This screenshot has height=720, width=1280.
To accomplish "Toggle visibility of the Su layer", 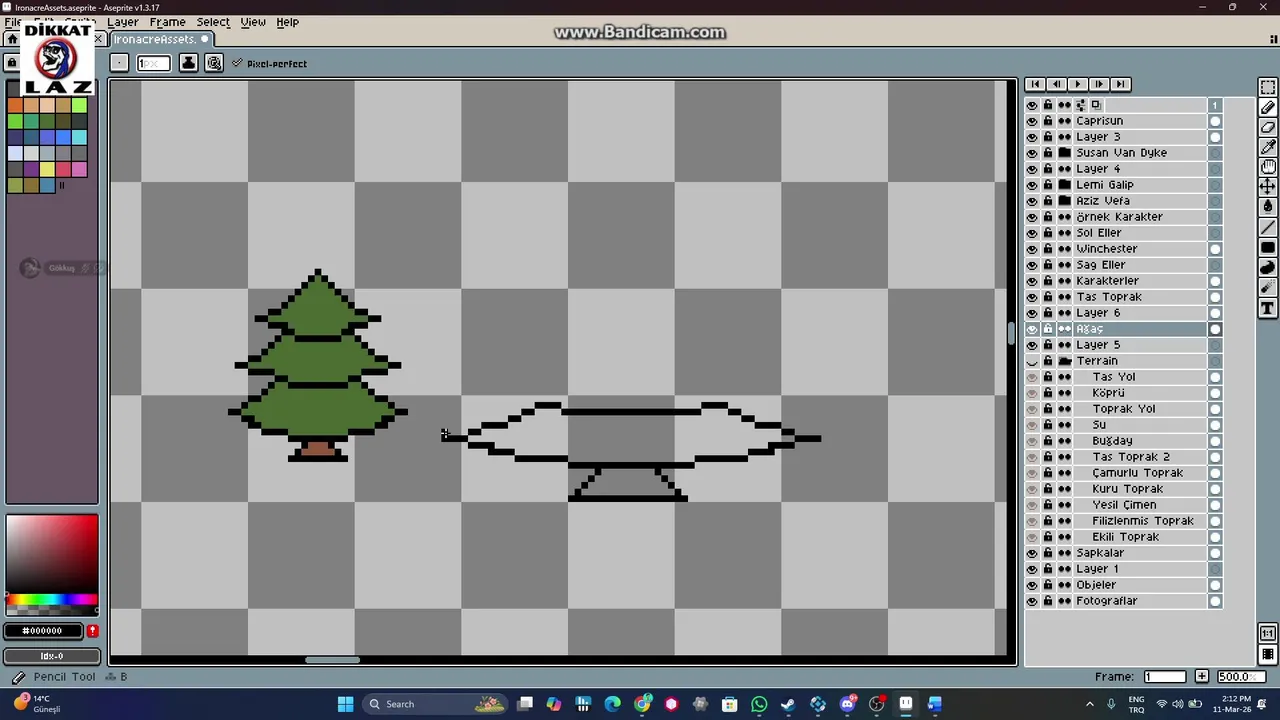I will 1032,425.
